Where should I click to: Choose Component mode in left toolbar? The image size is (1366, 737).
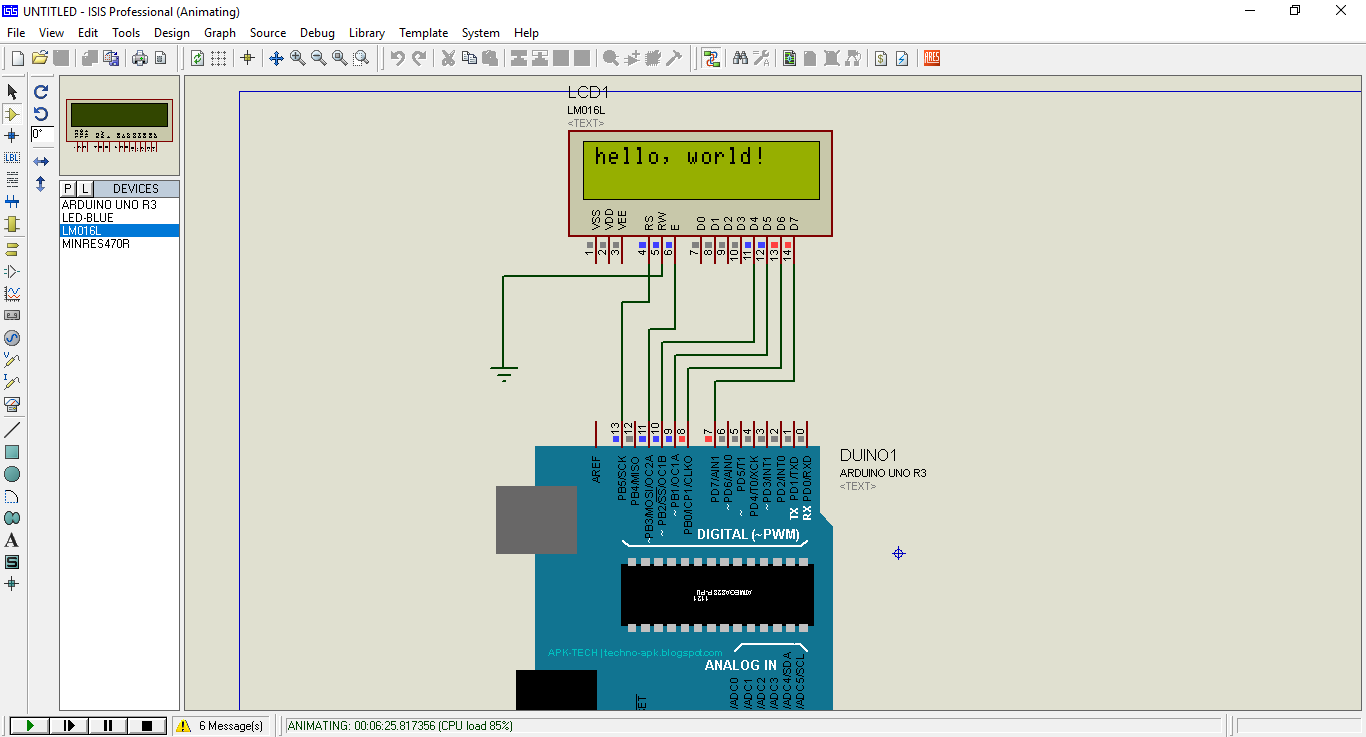(x=12, y=114)
